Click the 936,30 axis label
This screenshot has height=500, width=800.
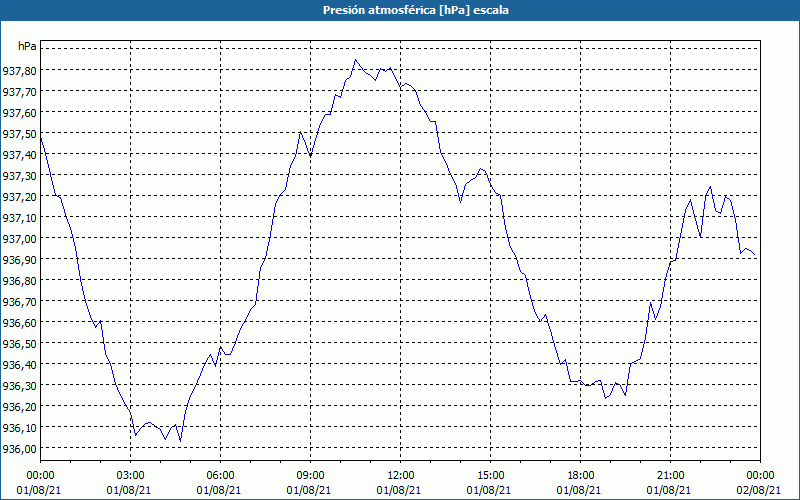click(x=19, y=385)
